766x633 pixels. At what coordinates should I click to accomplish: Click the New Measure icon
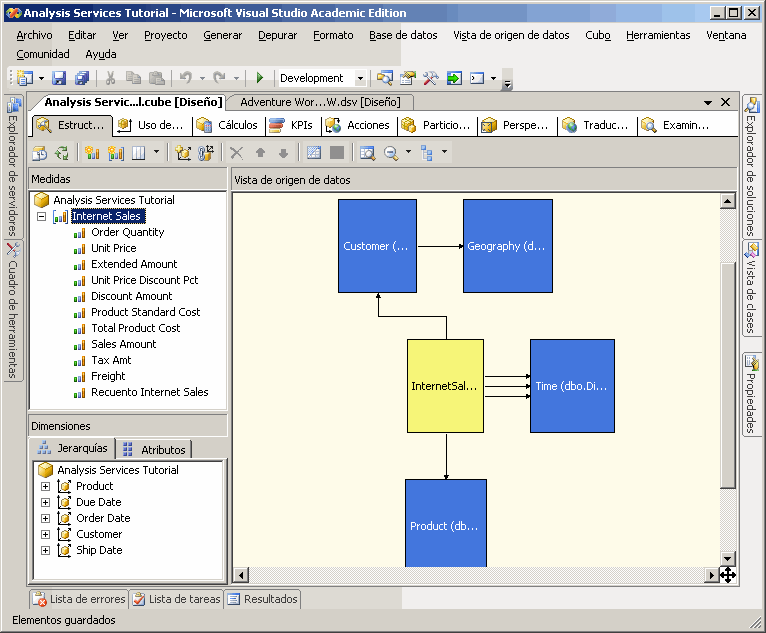(92, 153)
